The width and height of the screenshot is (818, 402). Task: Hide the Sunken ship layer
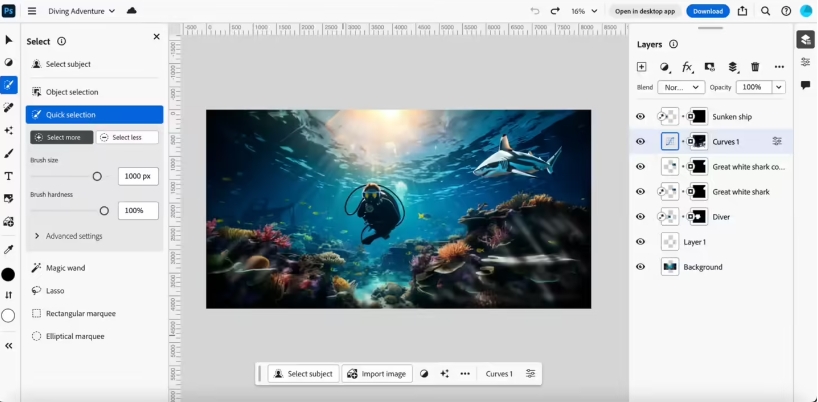click(x=641, y=117)
